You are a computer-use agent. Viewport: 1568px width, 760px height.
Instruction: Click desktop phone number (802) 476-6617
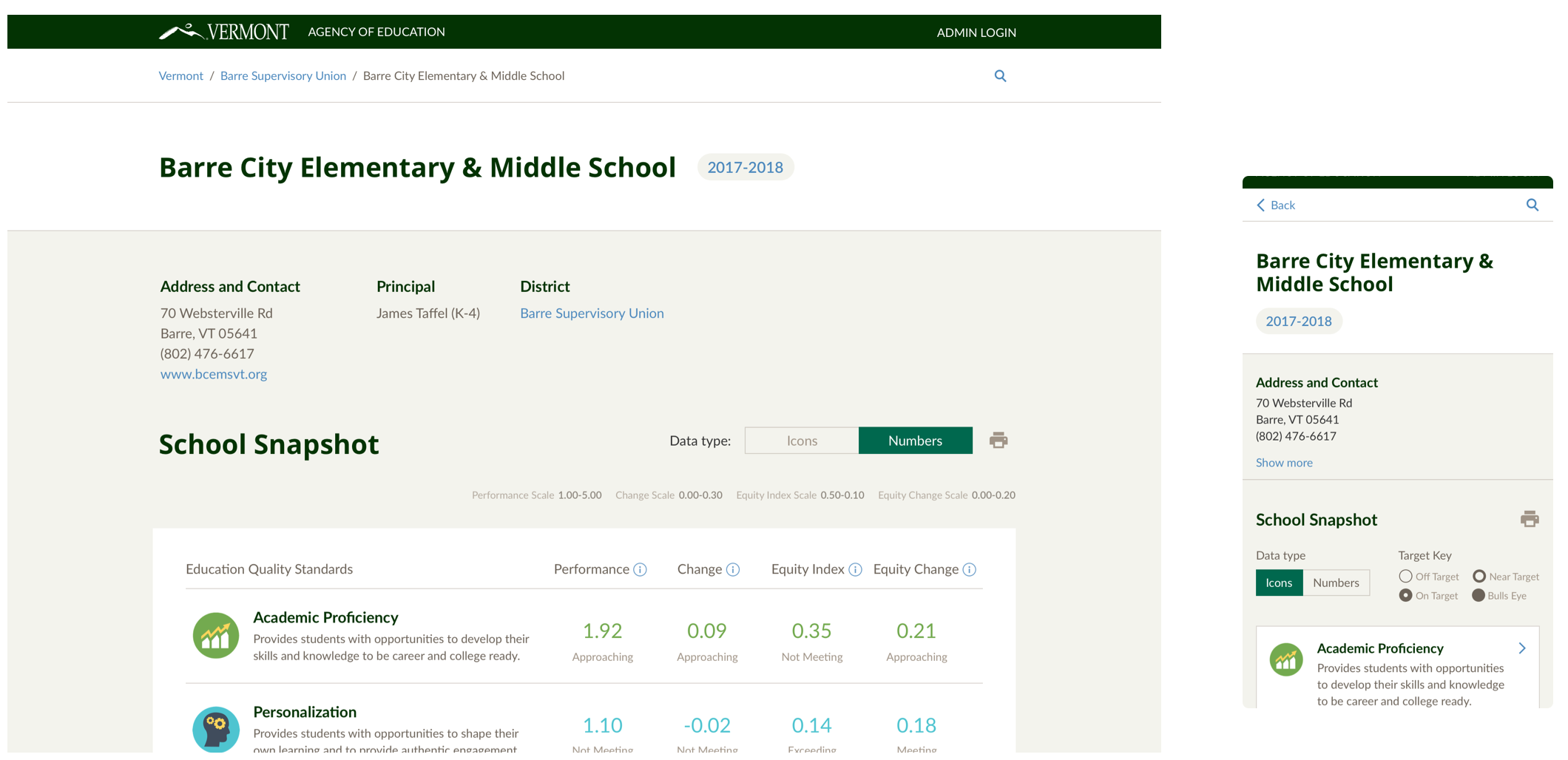pos(207,354)
